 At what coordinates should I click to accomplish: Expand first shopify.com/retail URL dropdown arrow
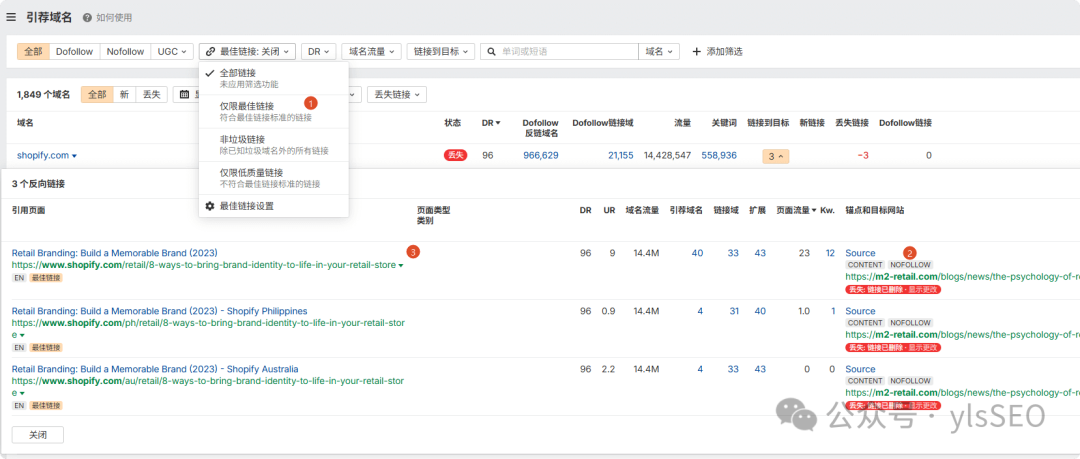(x=401, y=266)
